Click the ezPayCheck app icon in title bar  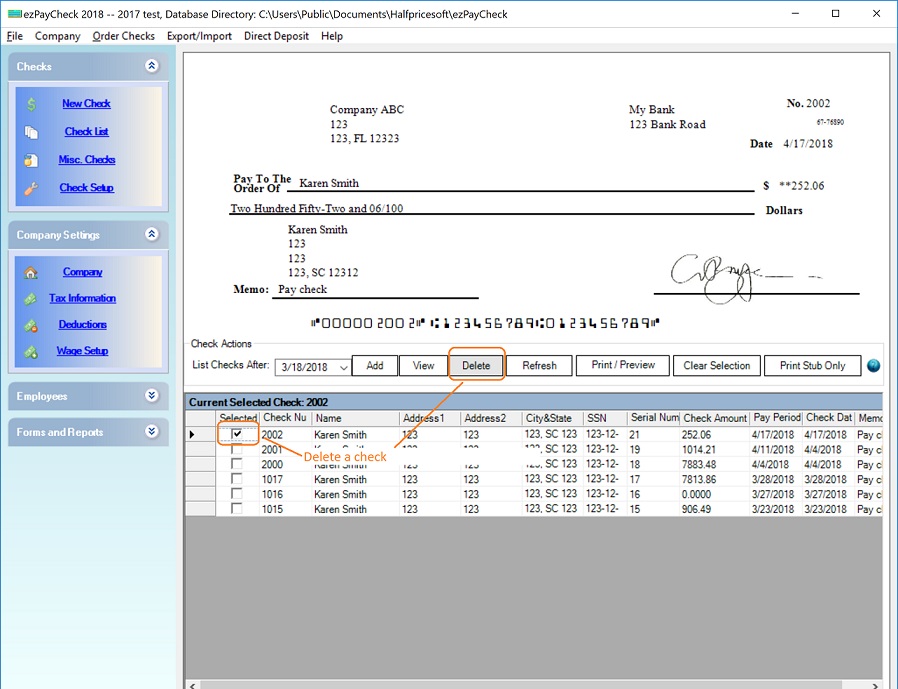14,14
